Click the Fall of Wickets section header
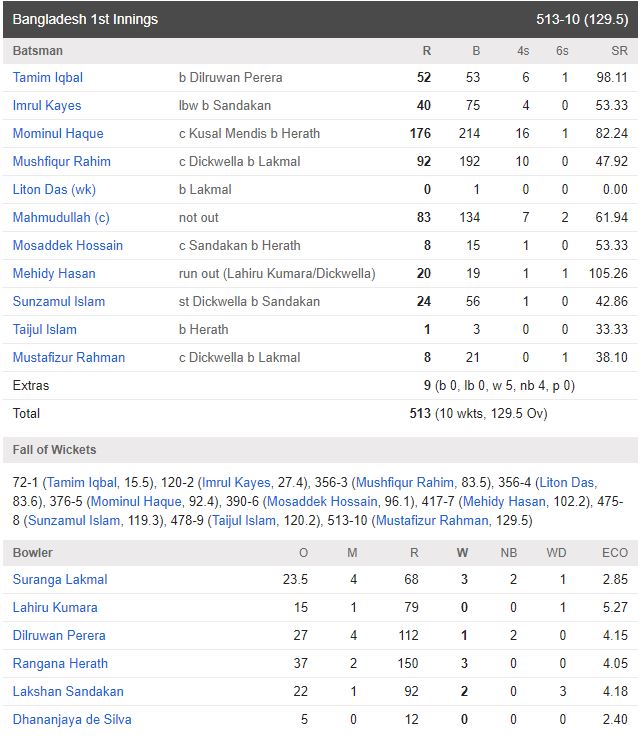This screenshot has width=643, height=737. 55,450
